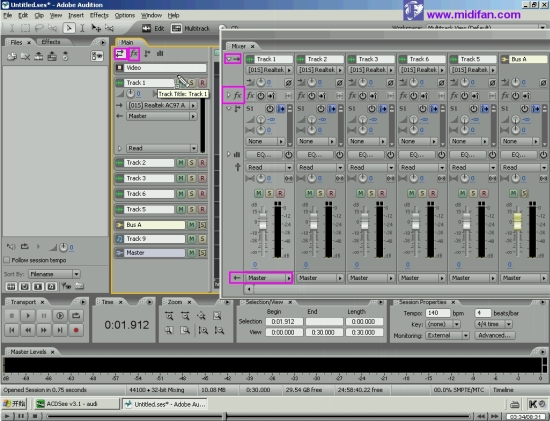This screenshot has width=550, height=421.
Task: Solo Track 2 in Mixer
Action: pos(320,193)
